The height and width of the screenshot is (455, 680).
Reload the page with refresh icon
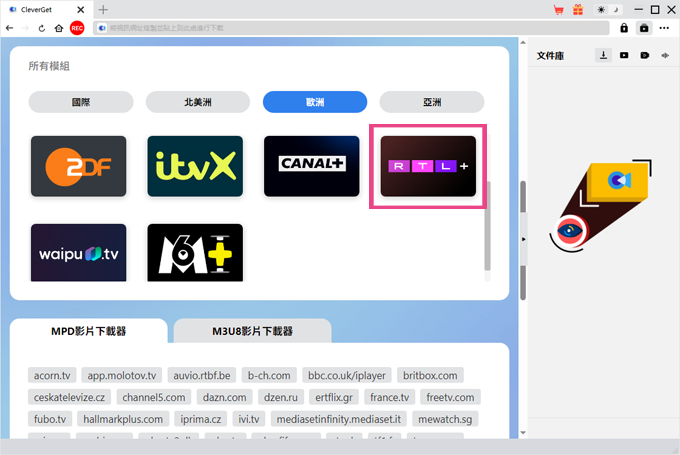[42, 28]
